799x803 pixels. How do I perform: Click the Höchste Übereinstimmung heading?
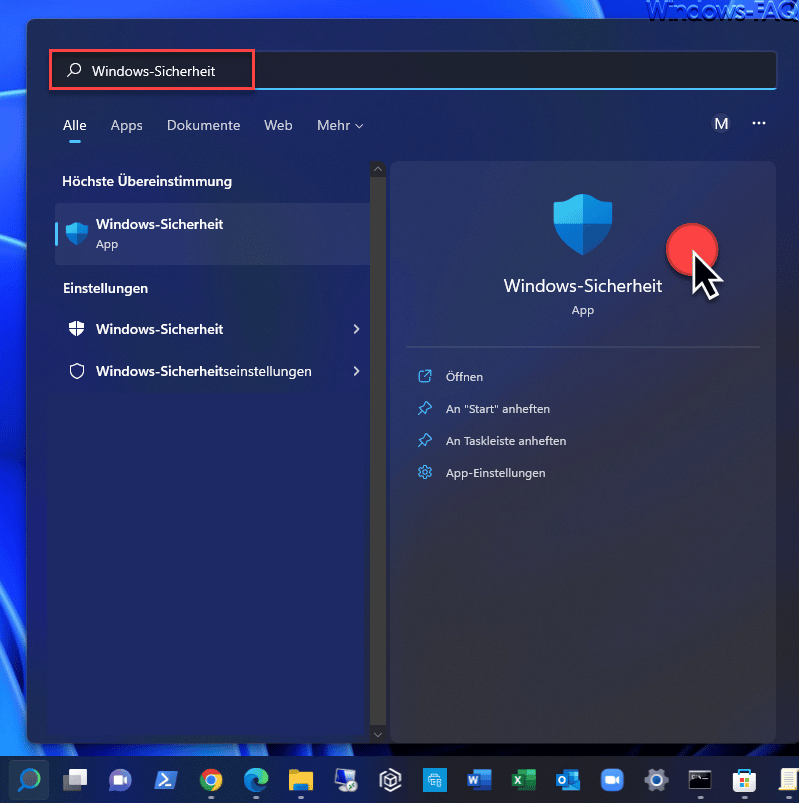click(147, 181)
